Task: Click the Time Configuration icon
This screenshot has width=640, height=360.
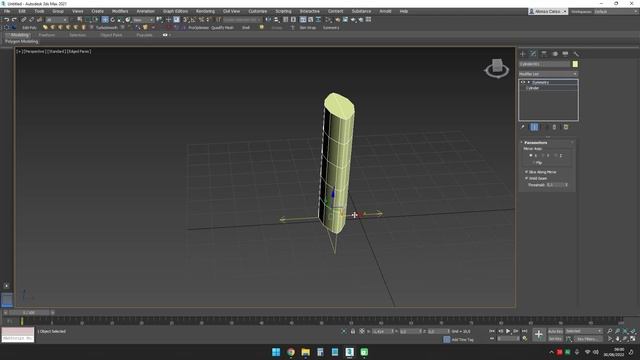Action: click(525, 338)
